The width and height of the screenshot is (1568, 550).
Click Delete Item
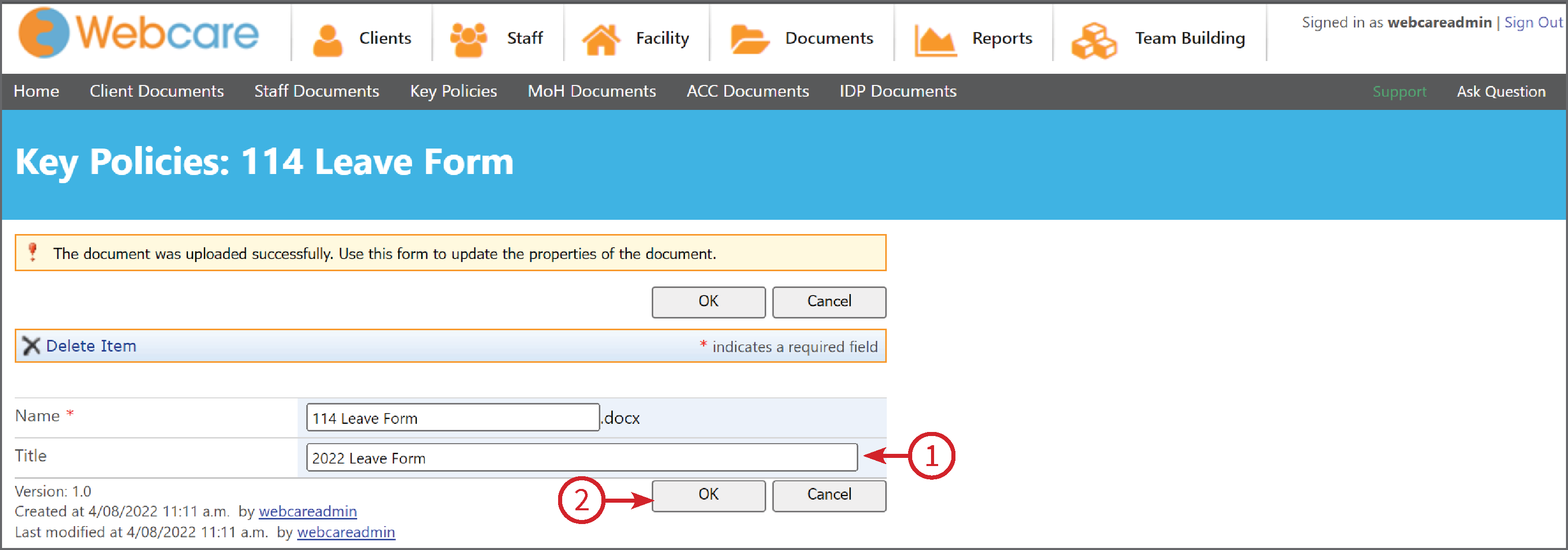(90, 345)
